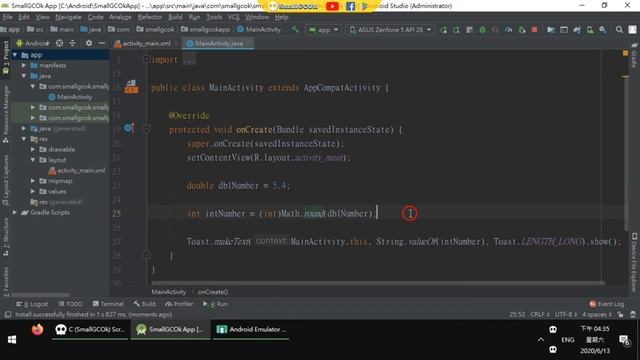Click the onCreate() breadcrumb
Screen dimensions: 640x360
(213, 292)
